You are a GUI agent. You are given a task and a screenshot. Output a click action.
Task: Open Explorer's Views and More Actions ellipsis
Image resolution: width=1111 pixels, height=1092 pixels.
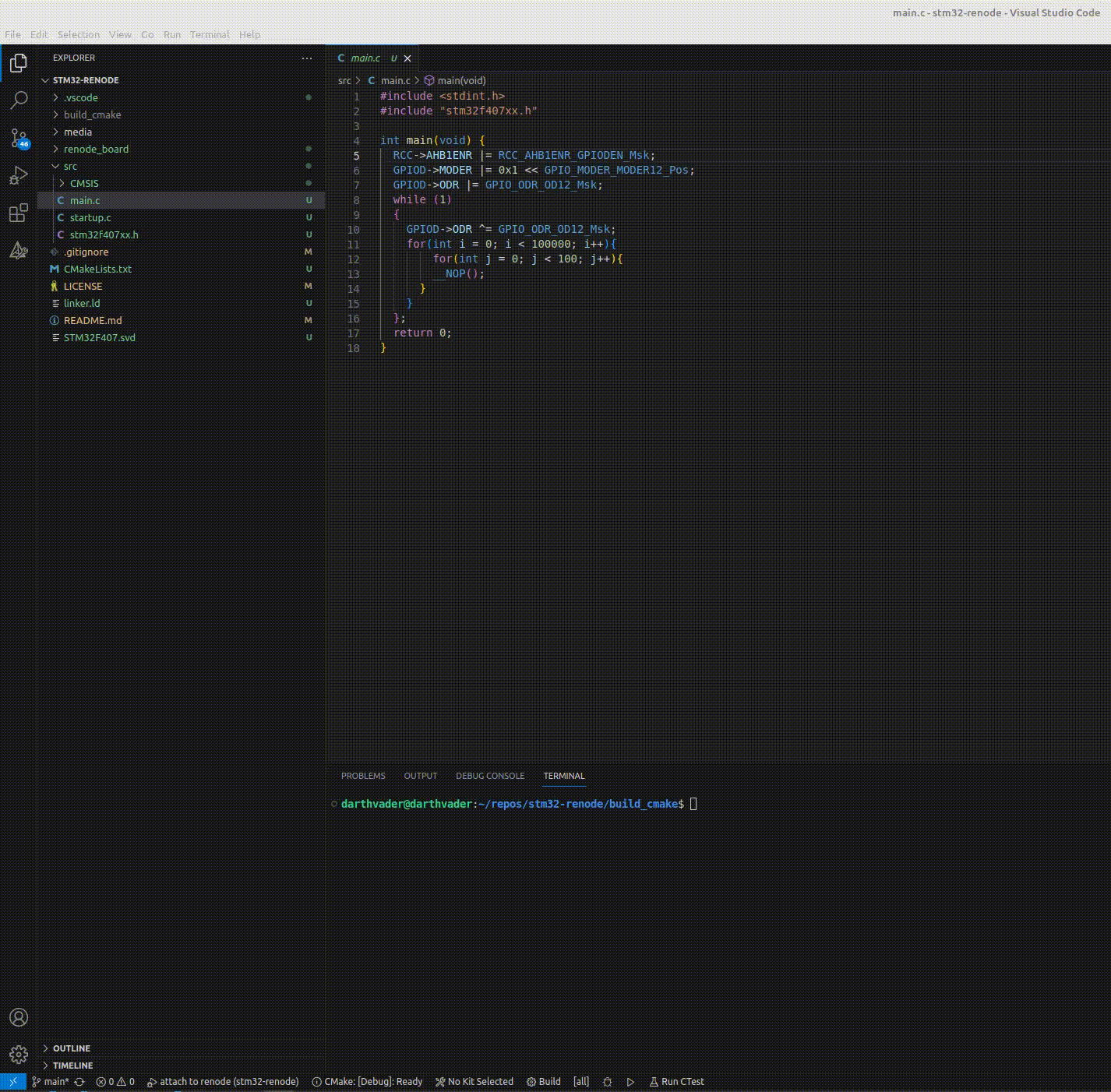[x=307, y=58]
